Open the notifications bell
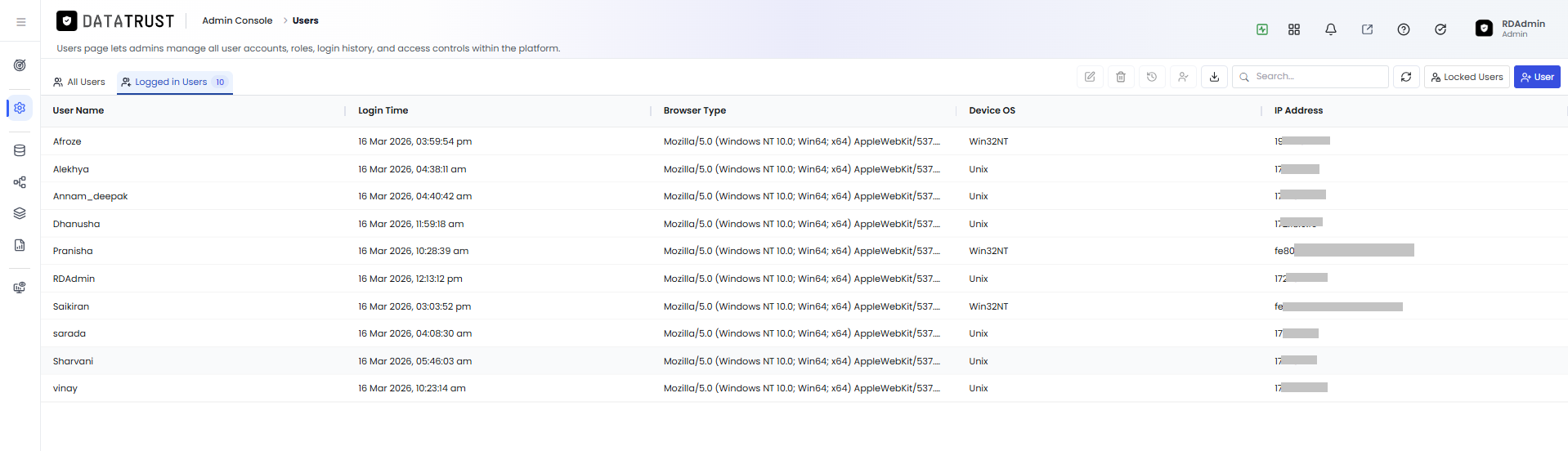The width and height of the screenshot is (1568, 451). [x=1331, y=29]
